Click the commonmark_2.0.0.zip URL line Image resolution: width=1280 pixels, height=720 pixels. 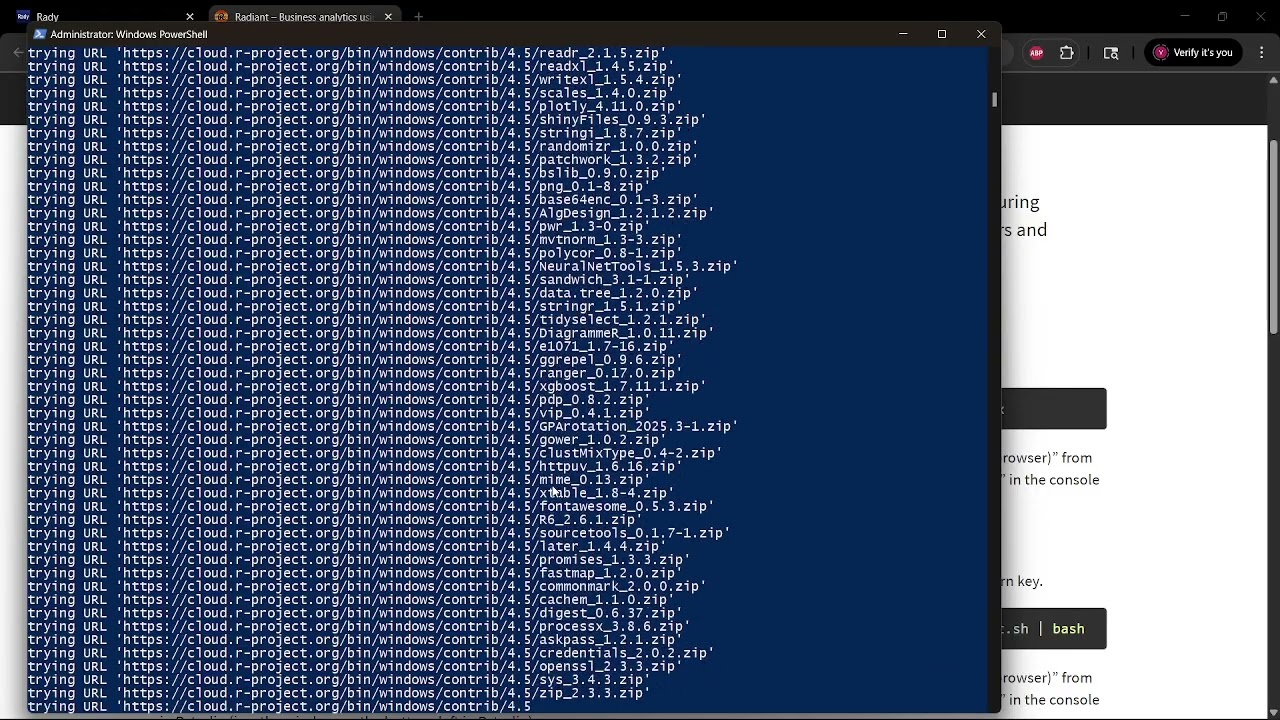367,586
